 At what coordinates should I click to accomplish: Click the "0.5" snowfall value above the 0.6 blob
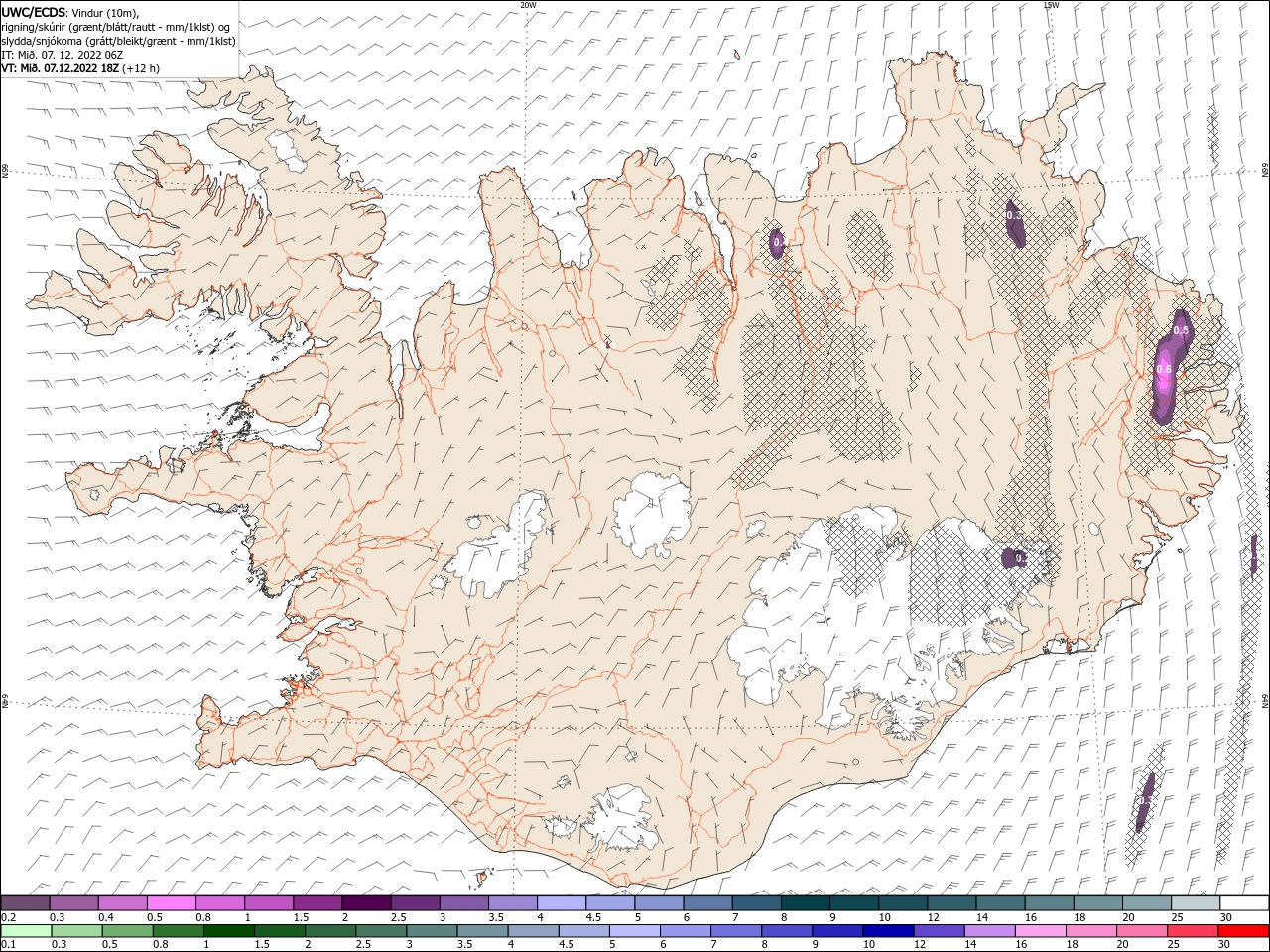1181,330
